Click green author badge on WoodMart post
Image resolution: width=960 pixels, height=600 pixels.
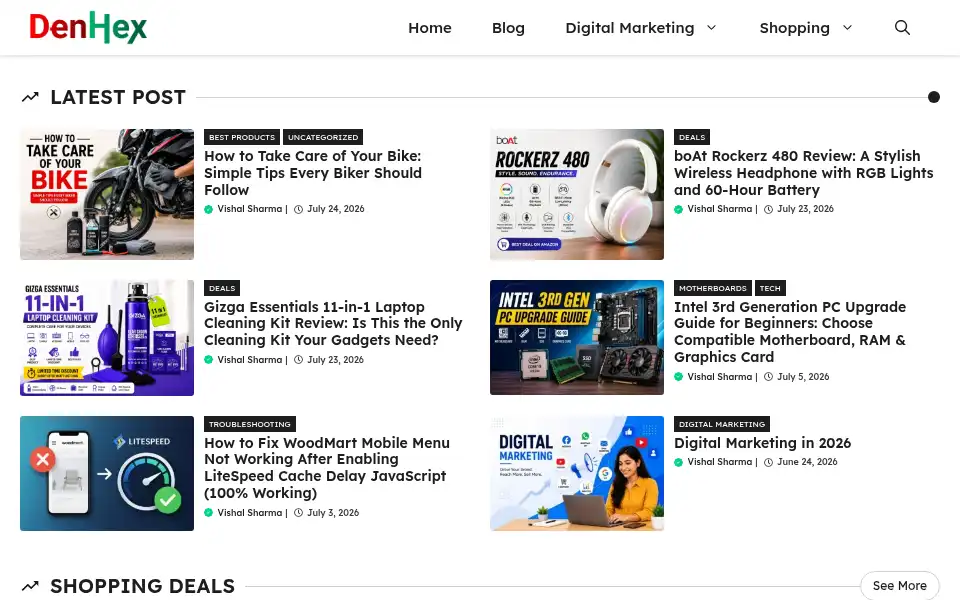[x=209, y=513]
